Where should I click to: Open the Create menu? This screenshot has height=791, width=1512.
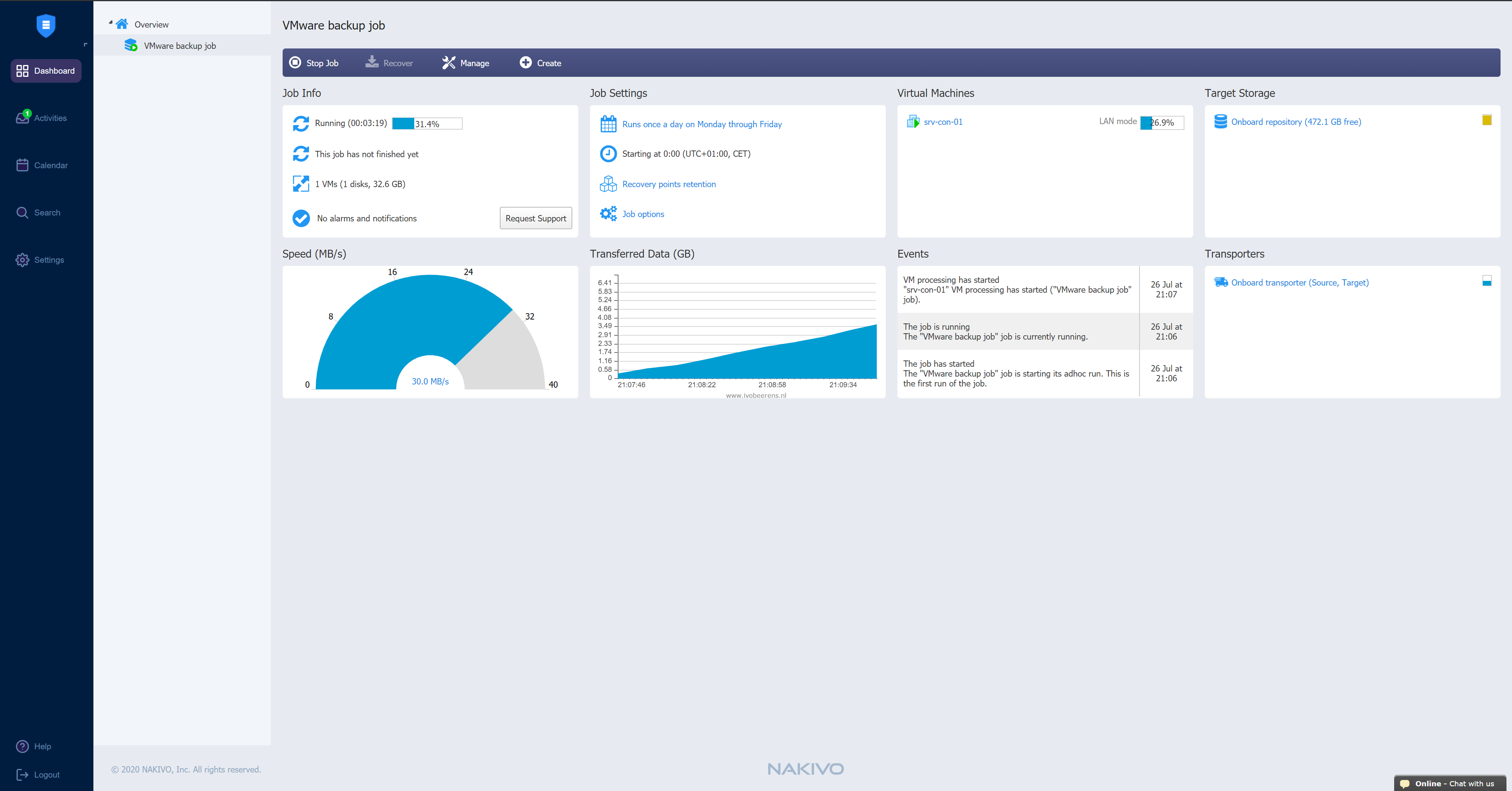(x=540, y=63)
